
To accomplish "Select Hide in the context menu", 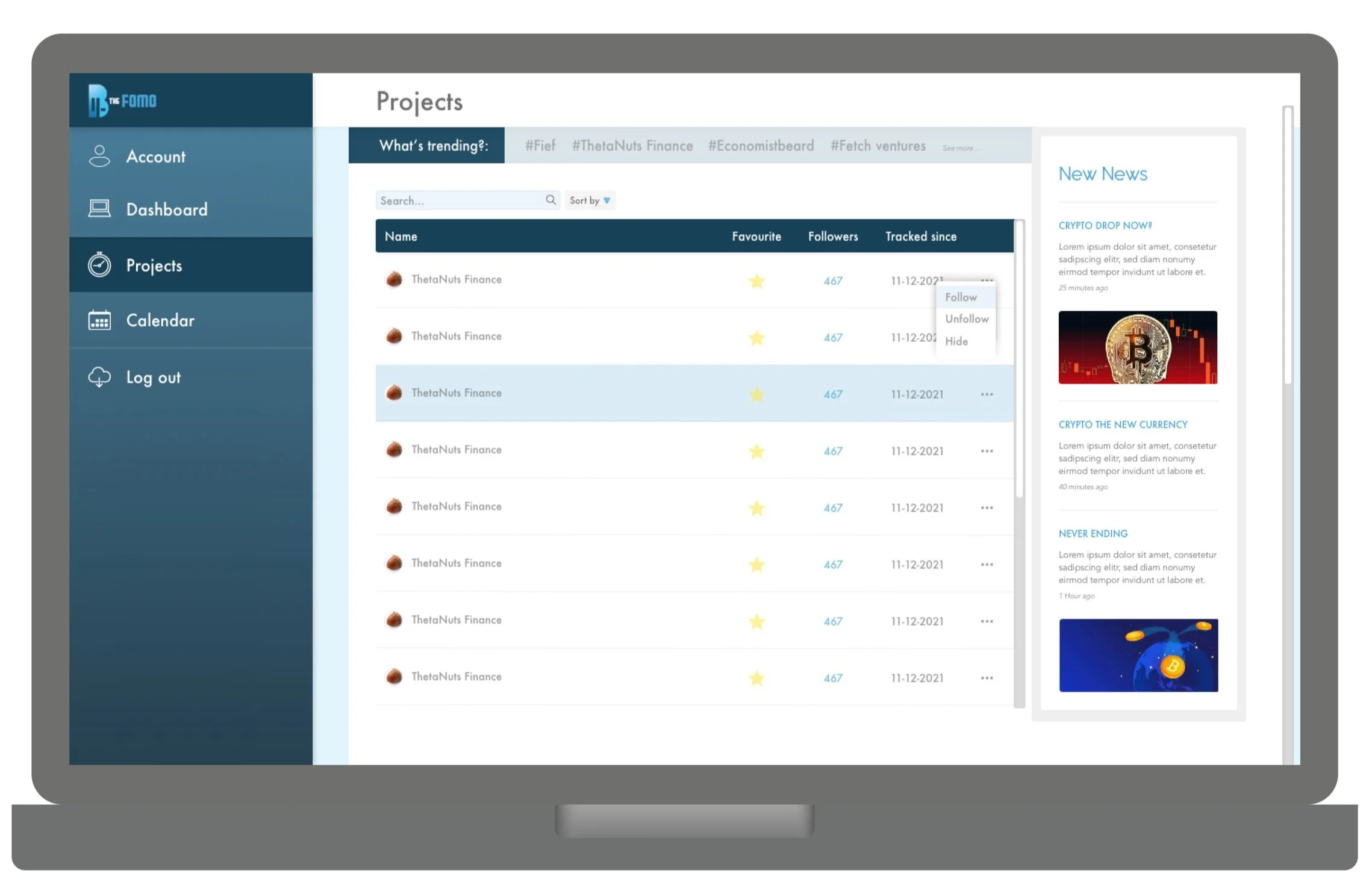I will point(956,341).
